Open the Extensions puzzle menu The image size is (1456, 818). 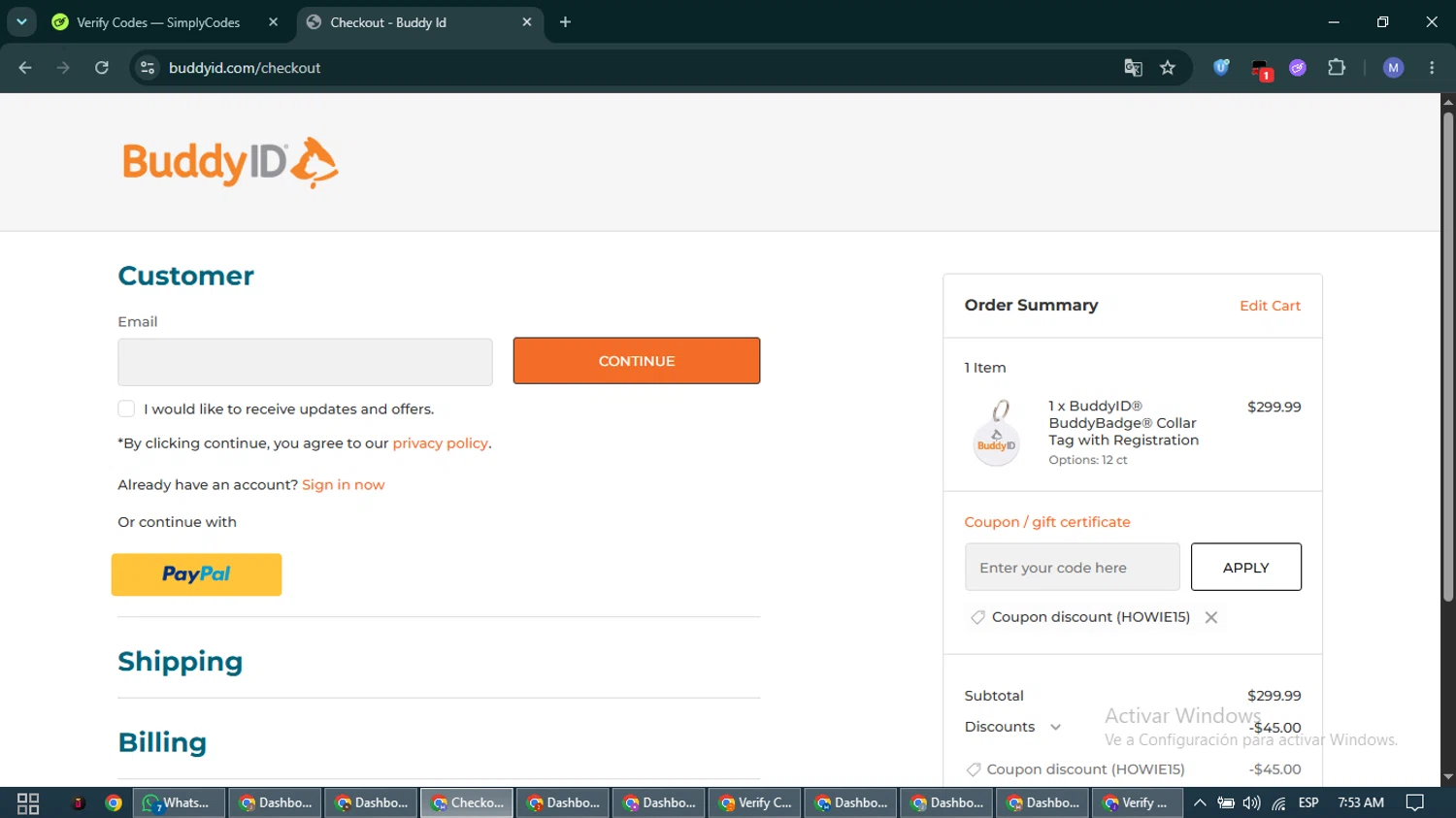pos(1337,68)
